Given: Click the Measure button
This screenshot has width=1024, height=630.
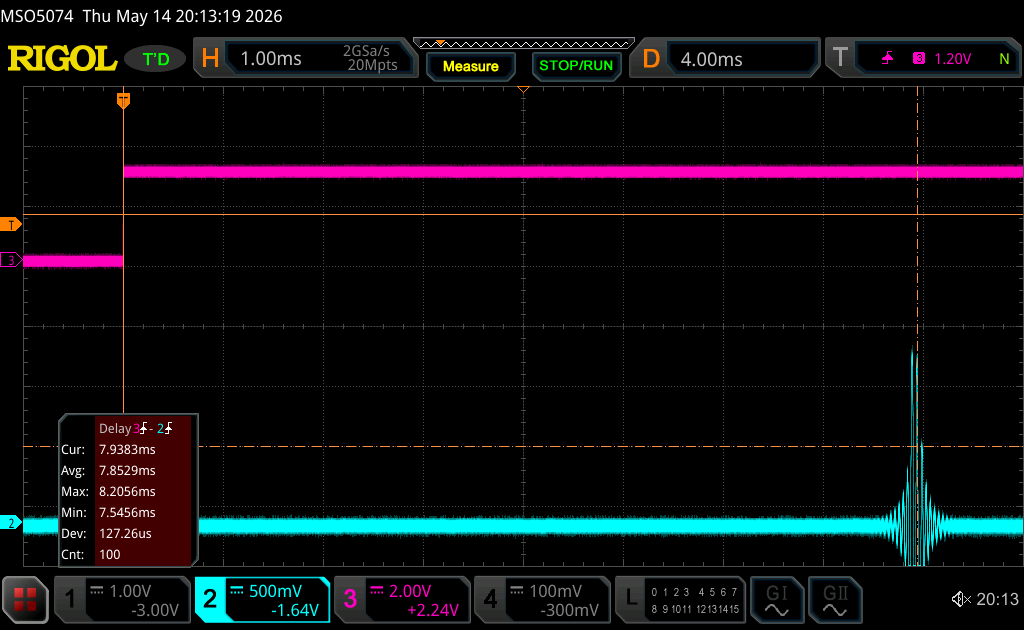Looking at the screenshot, I should pos(471,66).
